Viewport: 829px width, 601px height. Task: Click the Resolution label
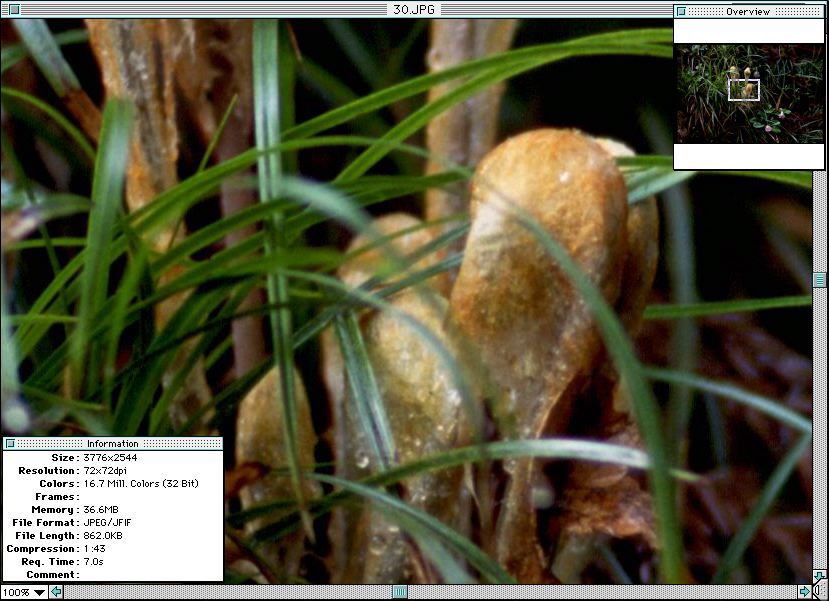pyautogui.click(x=49, y=470)
